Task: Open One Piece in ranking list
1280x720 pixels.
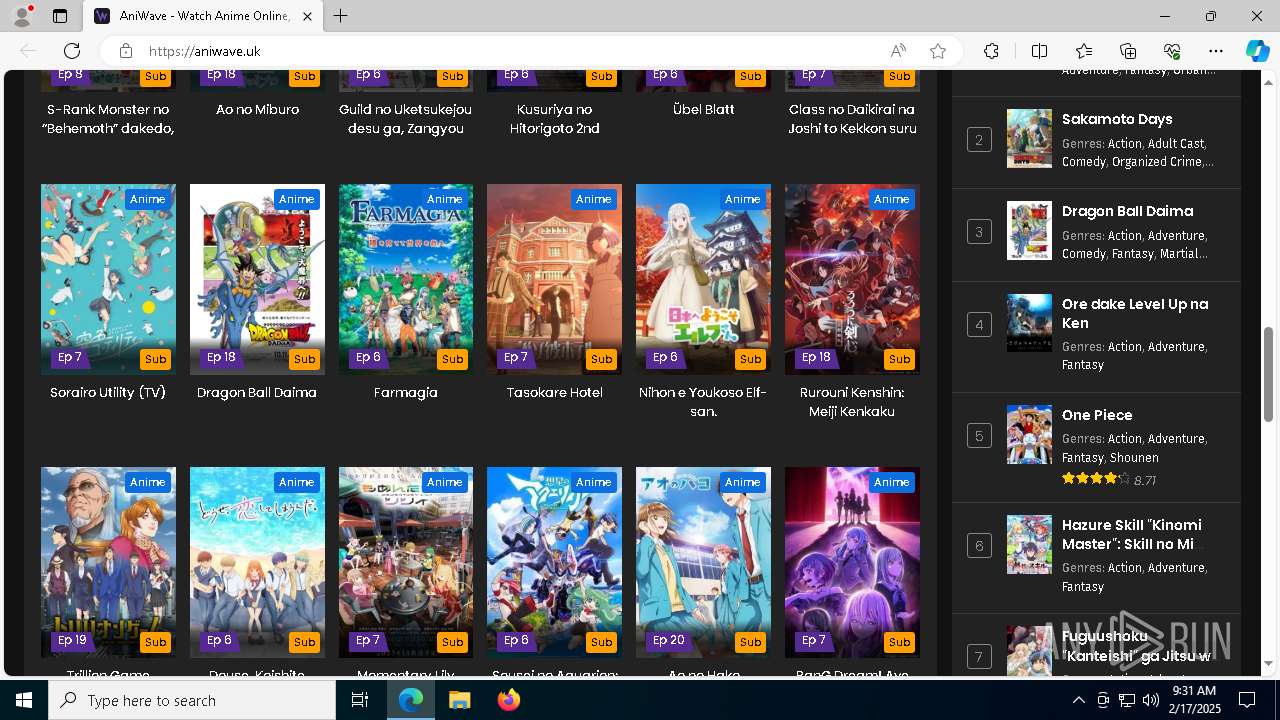Action: click(x=1097, y=415)
